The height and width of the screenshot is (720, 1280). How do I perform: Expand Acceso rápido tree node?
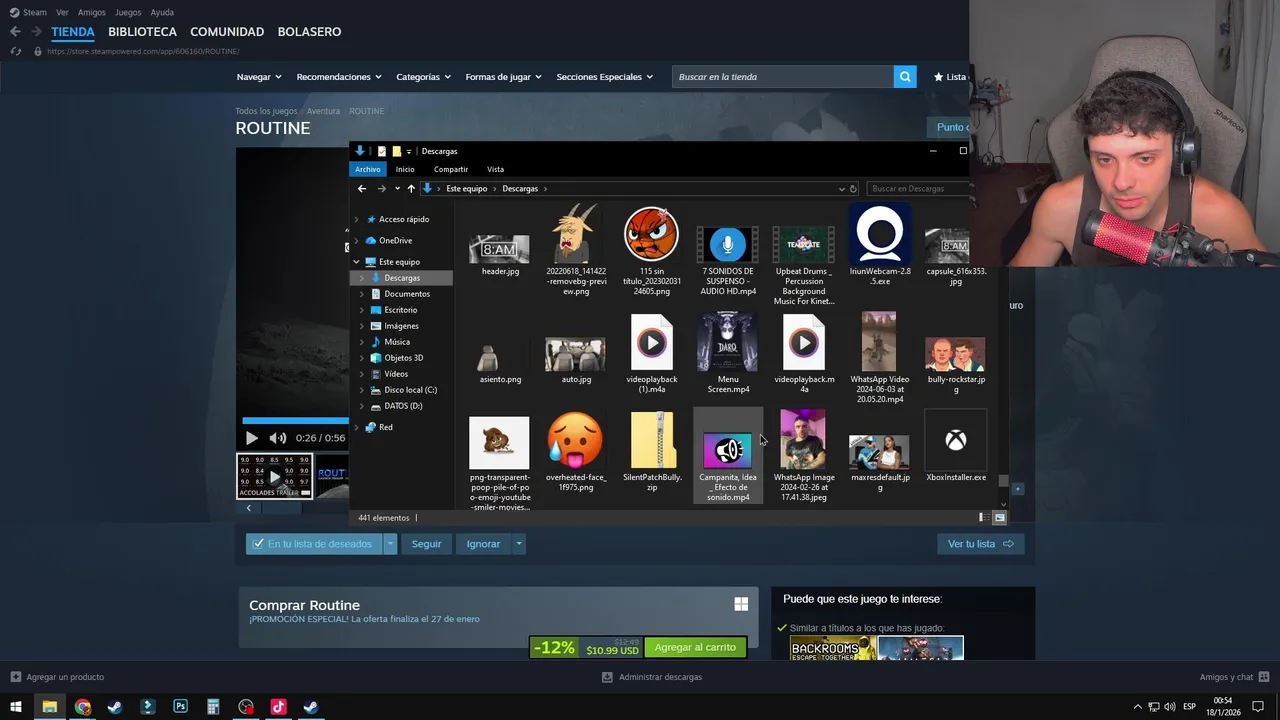click(356, 219)
